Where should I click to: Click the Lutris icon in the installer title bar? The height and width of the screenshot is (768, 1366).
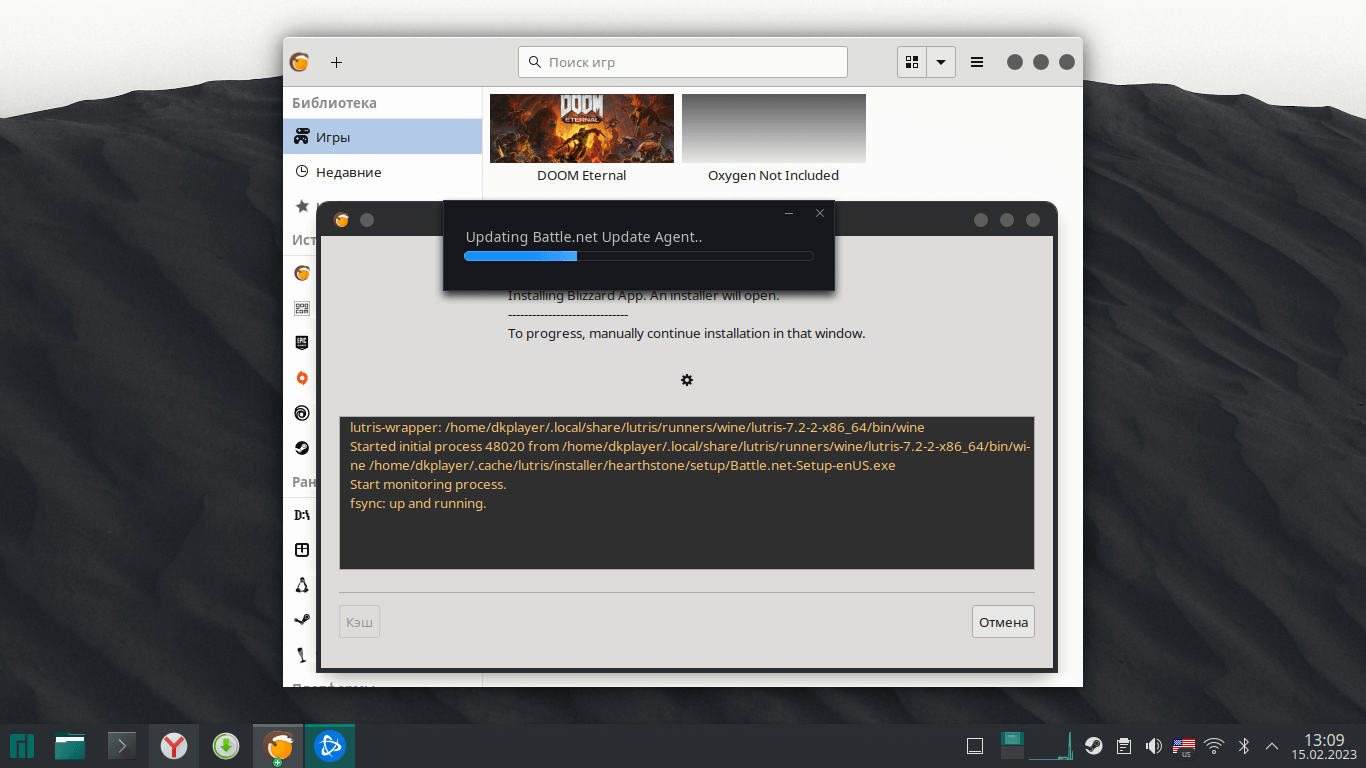[342, 220]
